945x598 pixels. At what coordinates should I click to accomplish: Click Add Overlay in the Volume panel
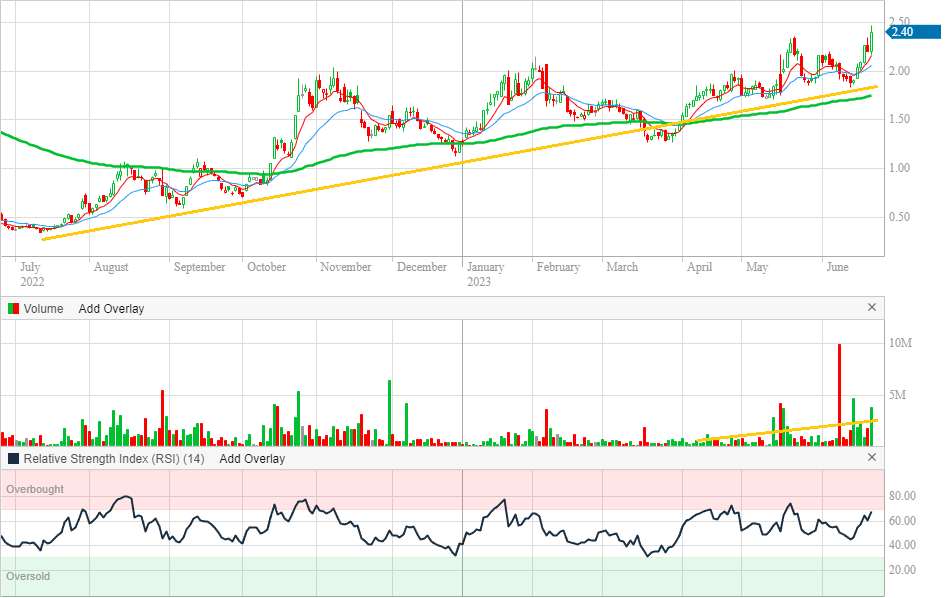tap(111, 309)
